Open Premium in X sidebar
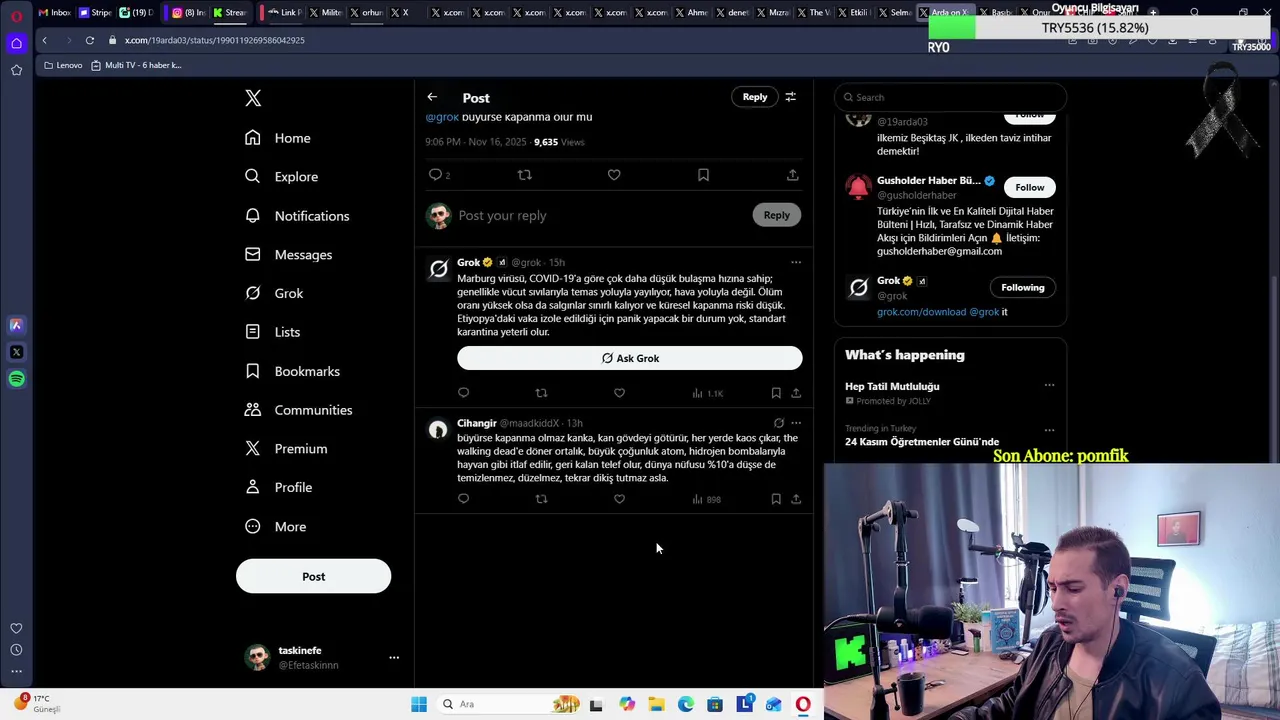This screenshot has width=1280, height=720. click(286, 449)
